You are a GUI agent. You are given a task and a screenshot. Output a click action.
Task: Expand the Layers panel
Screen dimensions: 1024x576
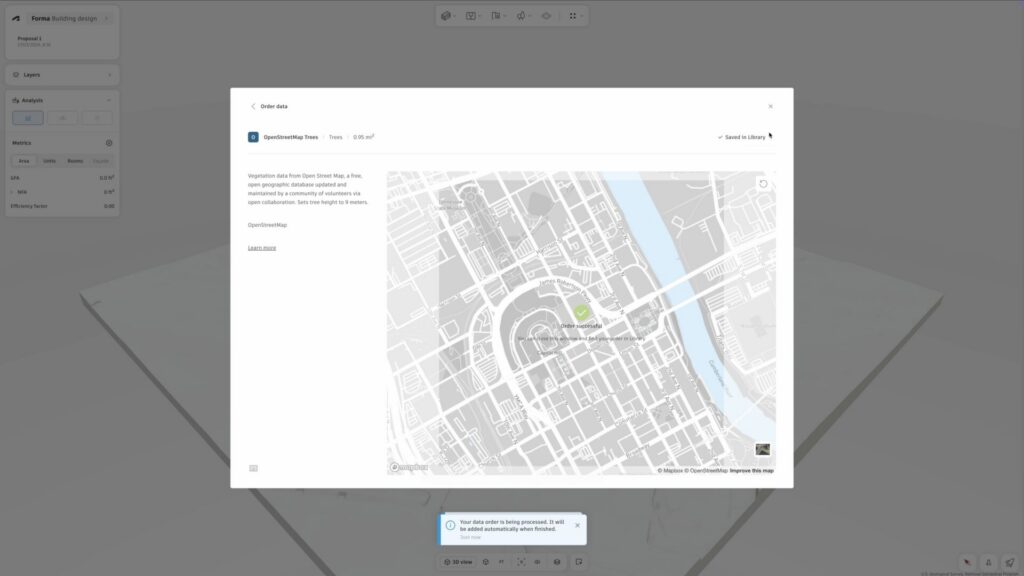click(x=109, y=75)
